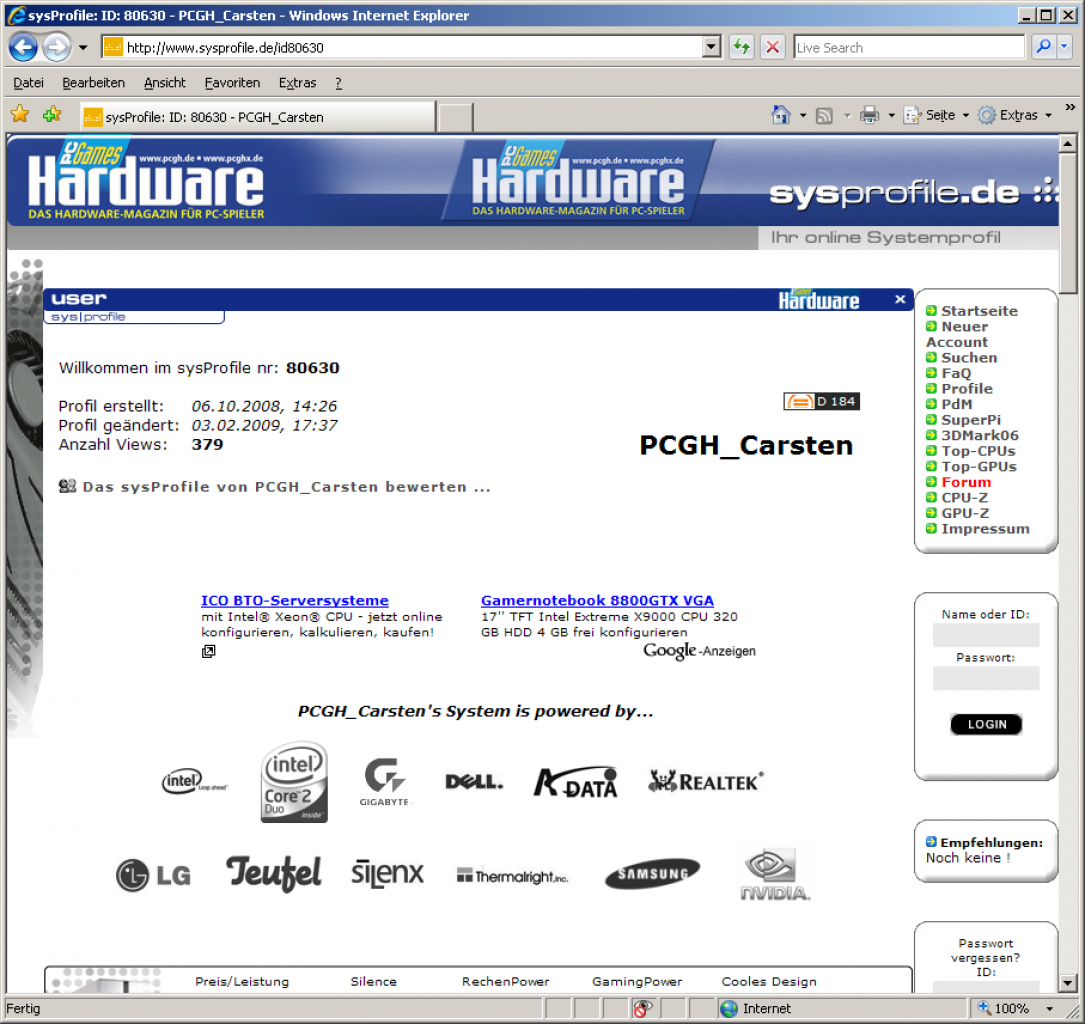
Task: Open the Bearbeiten menu
Action: point(93,83)
